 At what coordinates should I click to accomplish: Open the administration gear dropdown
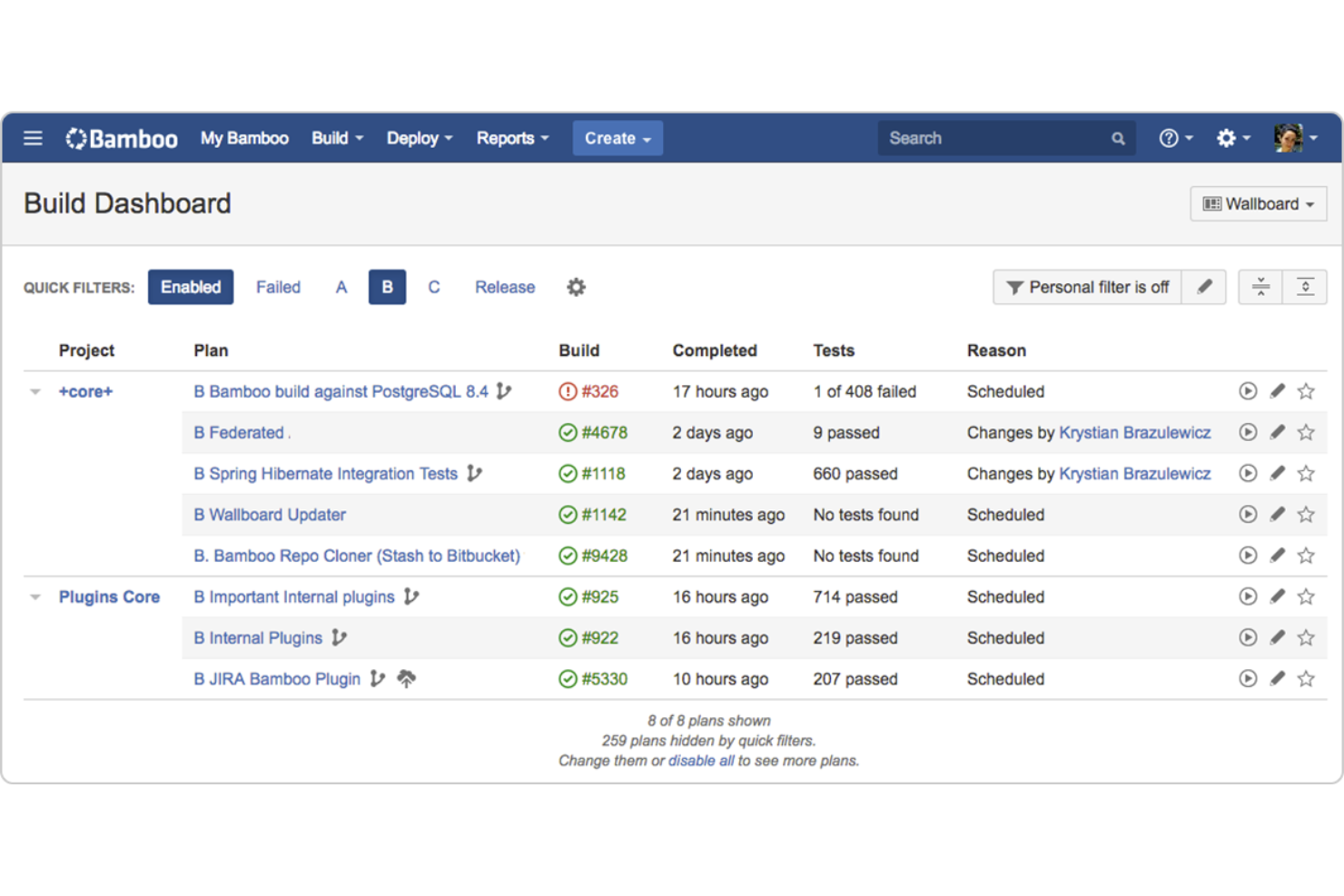(x=1233, y=138)
